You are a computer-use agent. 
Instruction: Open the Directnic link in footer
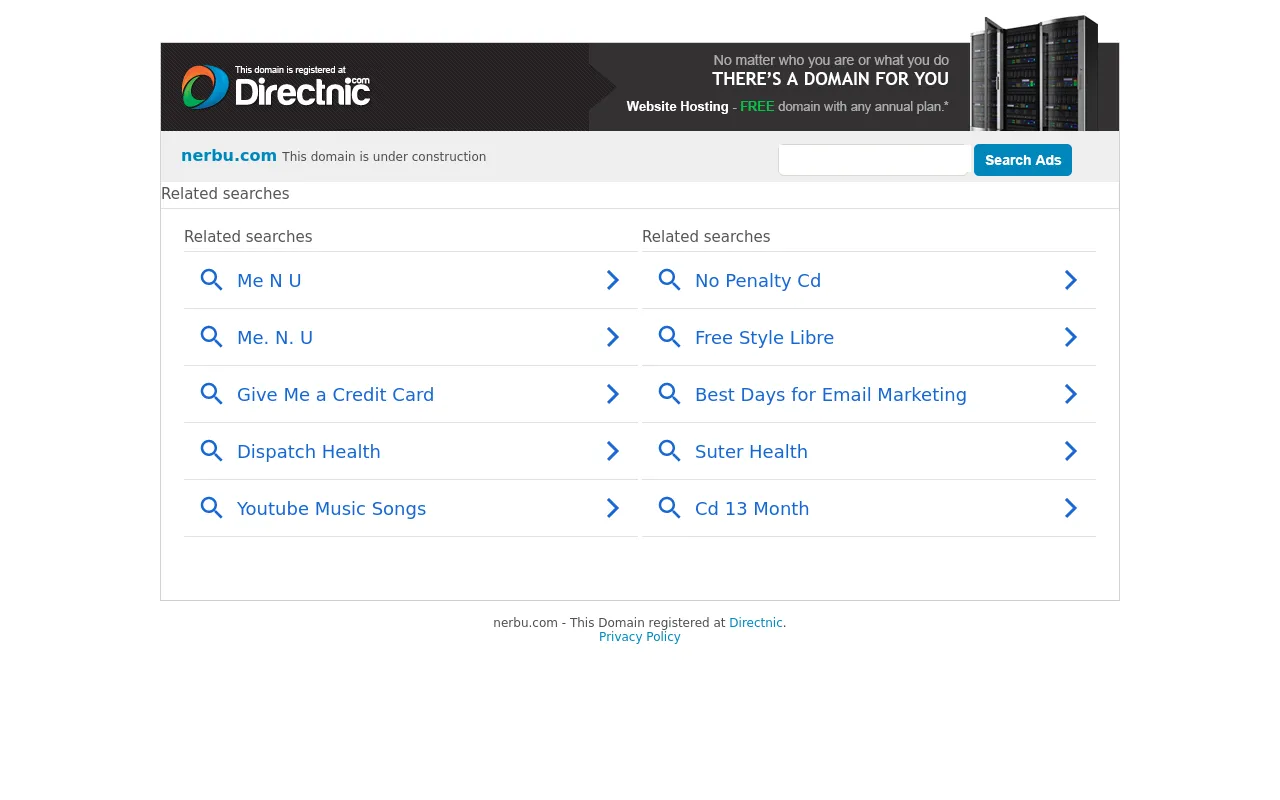(x=756, y=623)
